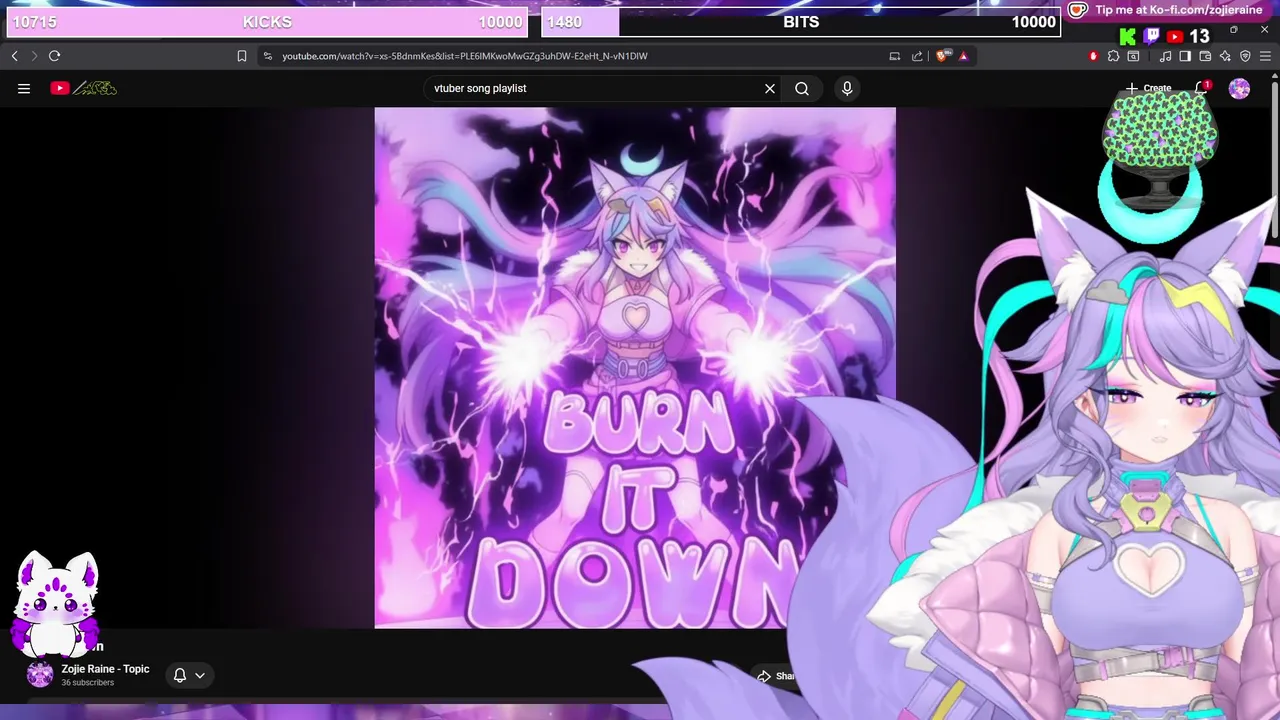This screenshot has height=720, width=1280.
Task: Open the Brave Rewards triangle icon
Action: click(x=963, y=56)
